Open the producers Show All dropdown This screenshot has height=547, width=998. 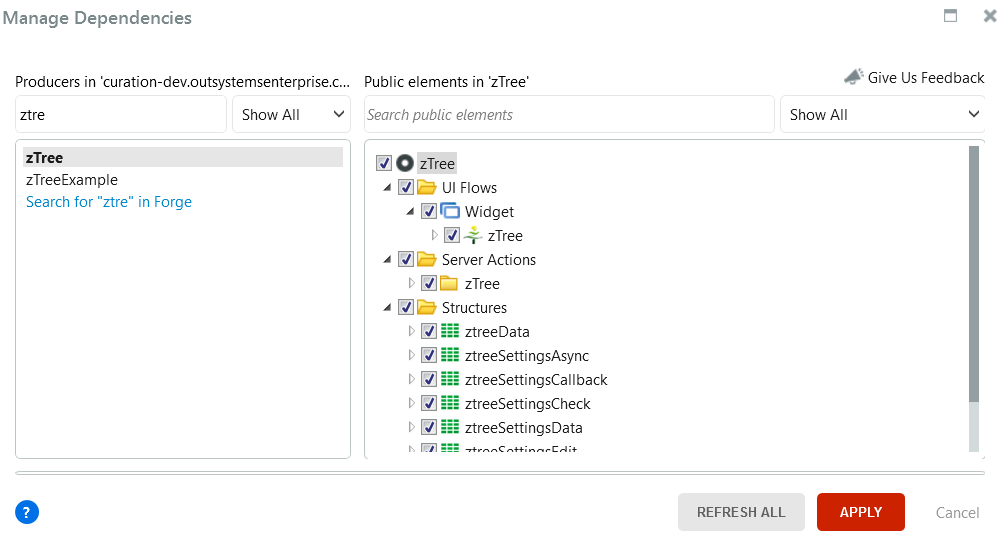click(292, 115)
